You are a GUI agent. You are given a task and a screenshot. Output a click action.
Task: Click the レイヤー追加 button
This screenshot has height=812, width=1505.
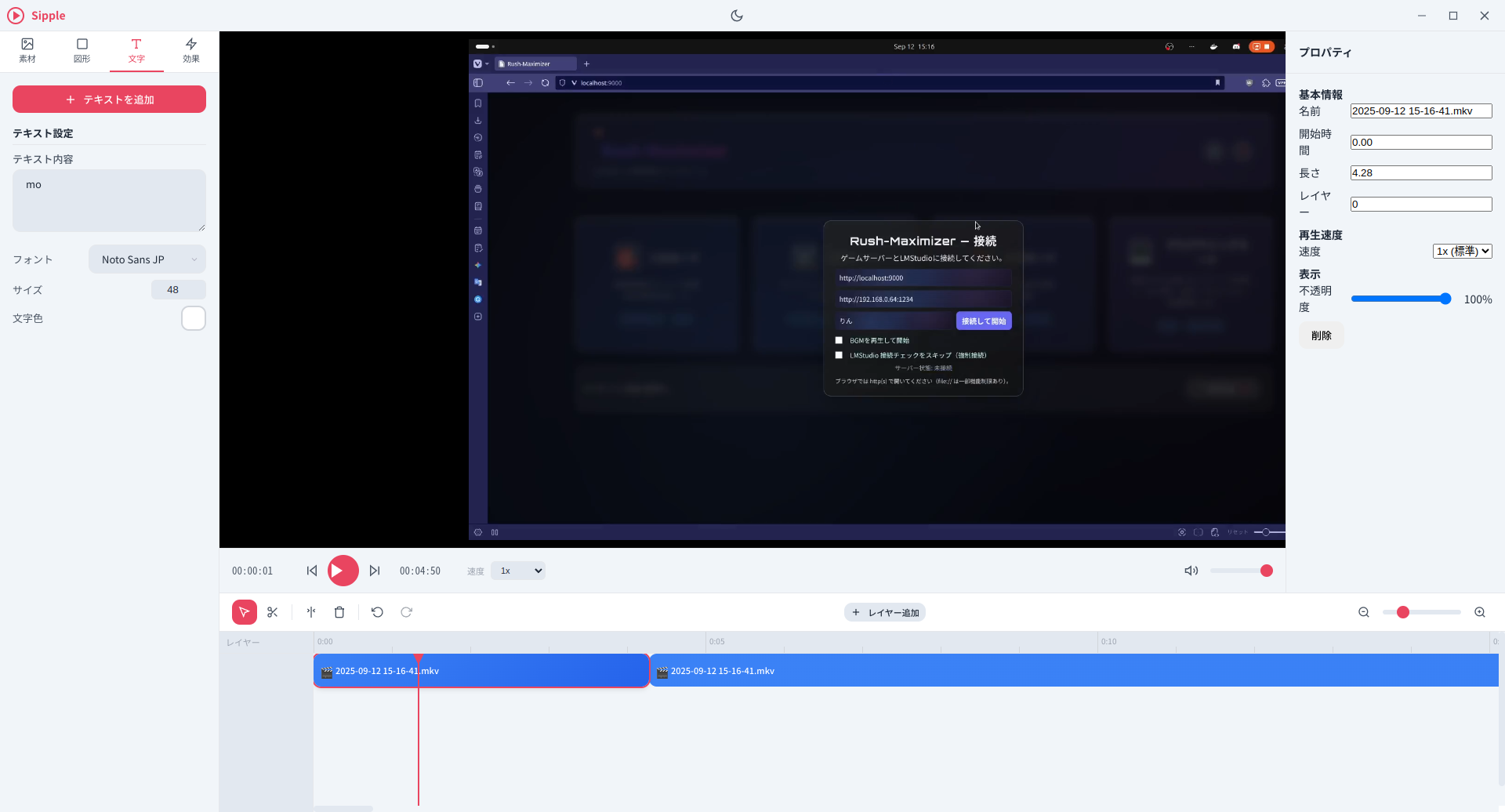885,612
